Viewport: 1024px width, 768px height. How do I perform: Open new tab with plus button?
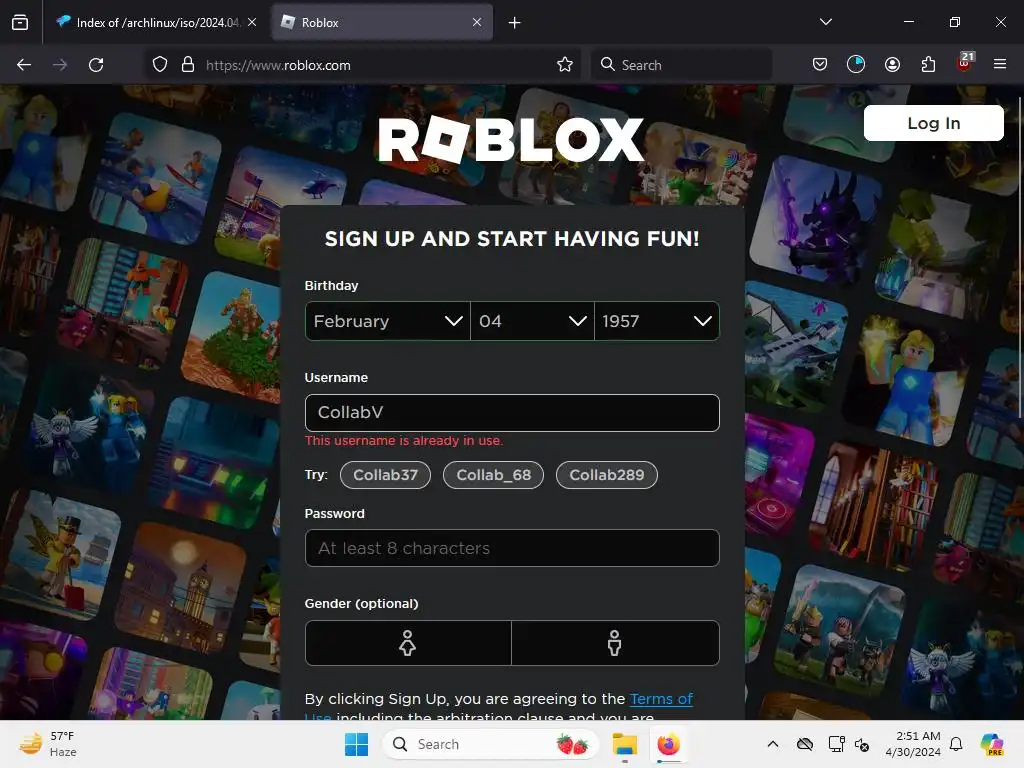coord(515,23)
